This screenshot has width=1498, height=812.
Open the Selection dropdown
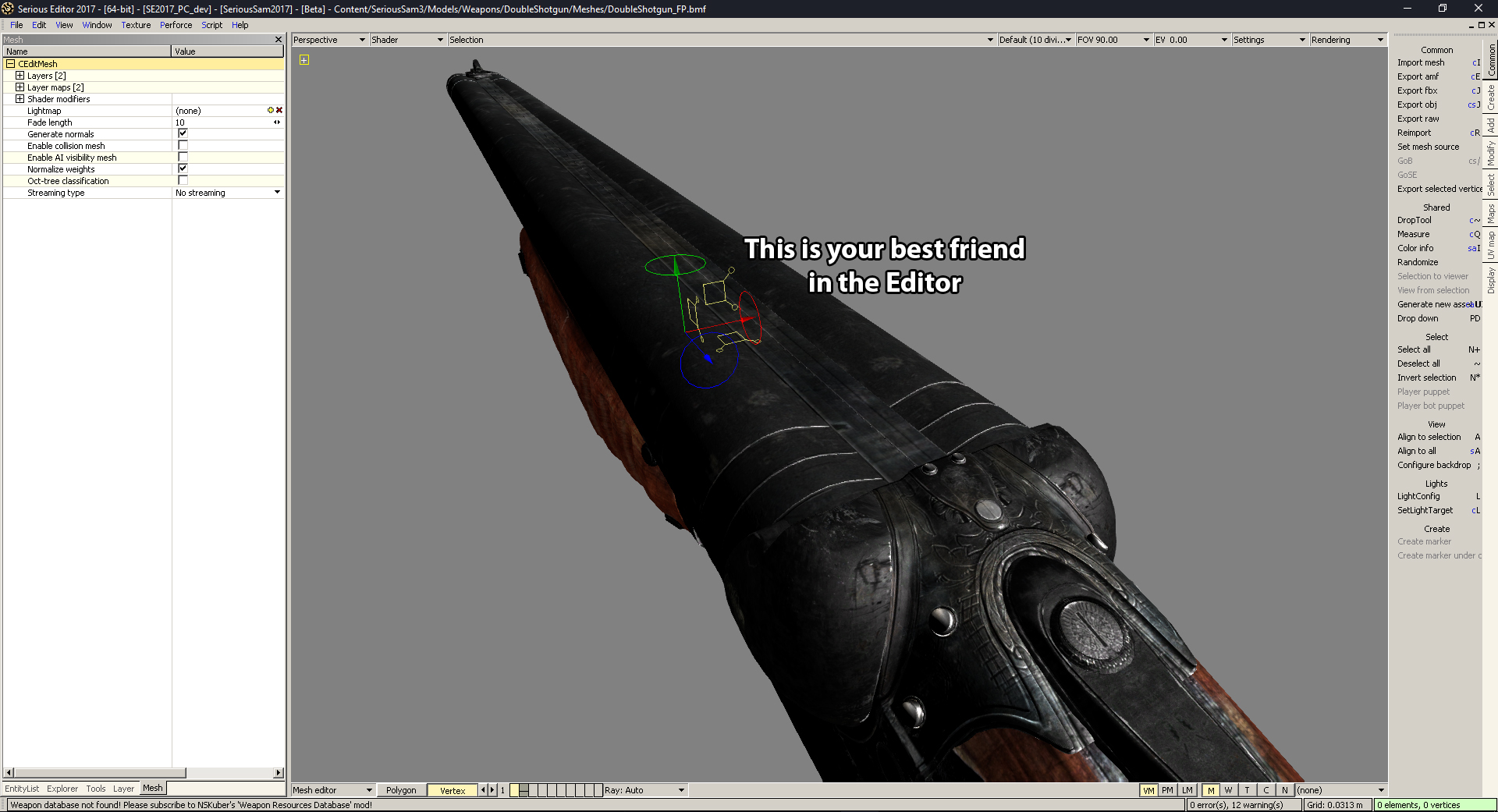(722, 40)
